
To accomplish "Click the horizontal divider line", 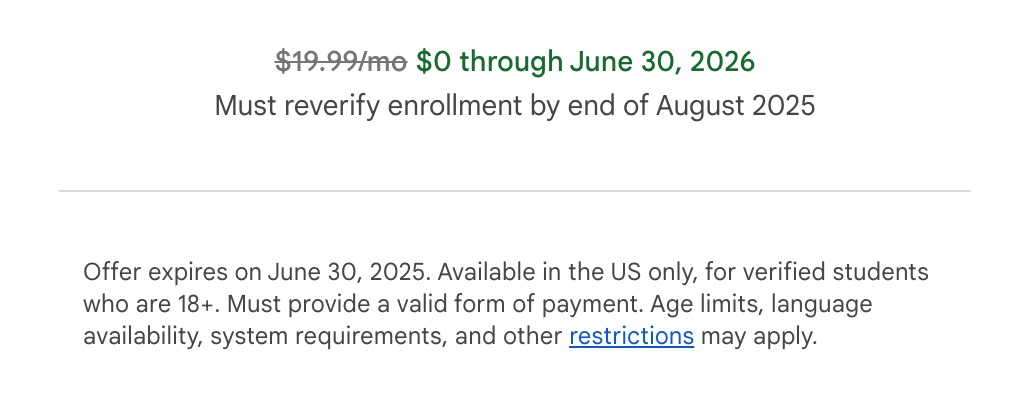I will click(515, 190).
